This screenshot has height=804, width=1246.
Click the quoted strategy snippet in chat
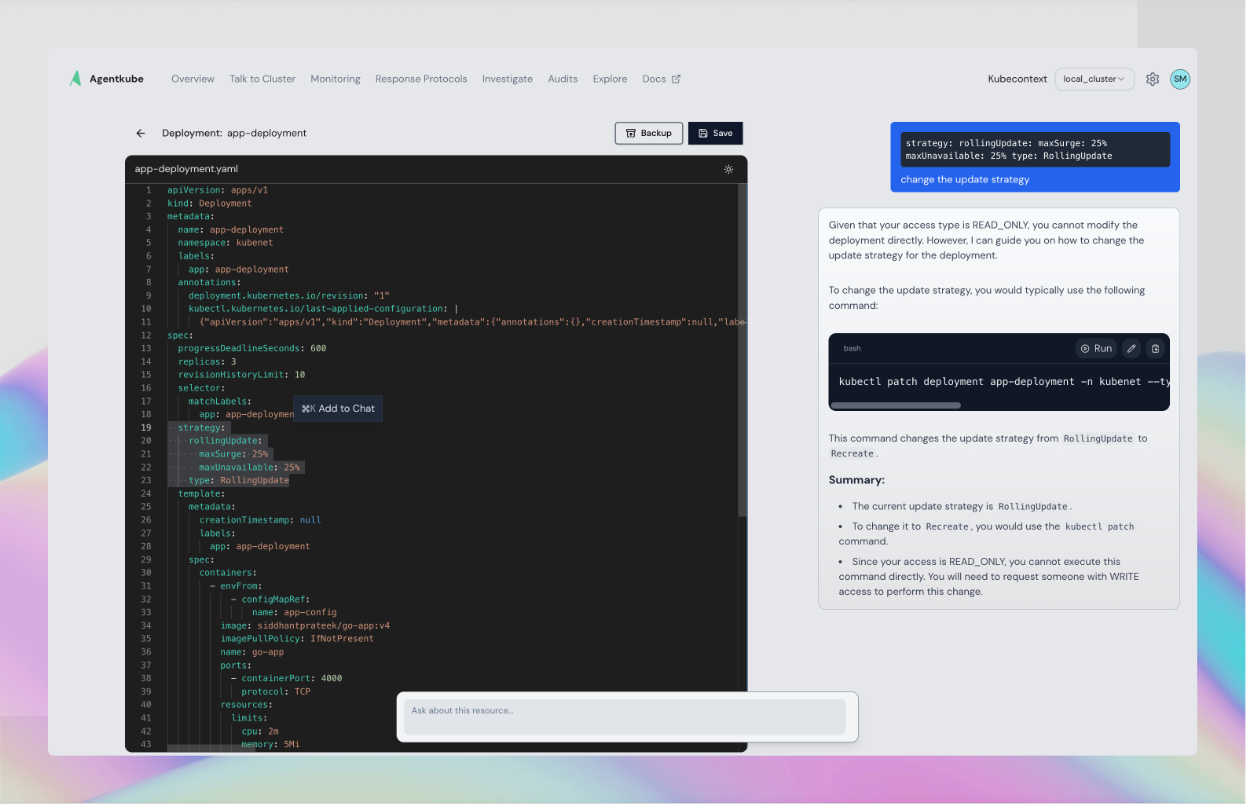(x=1035, y=149)
